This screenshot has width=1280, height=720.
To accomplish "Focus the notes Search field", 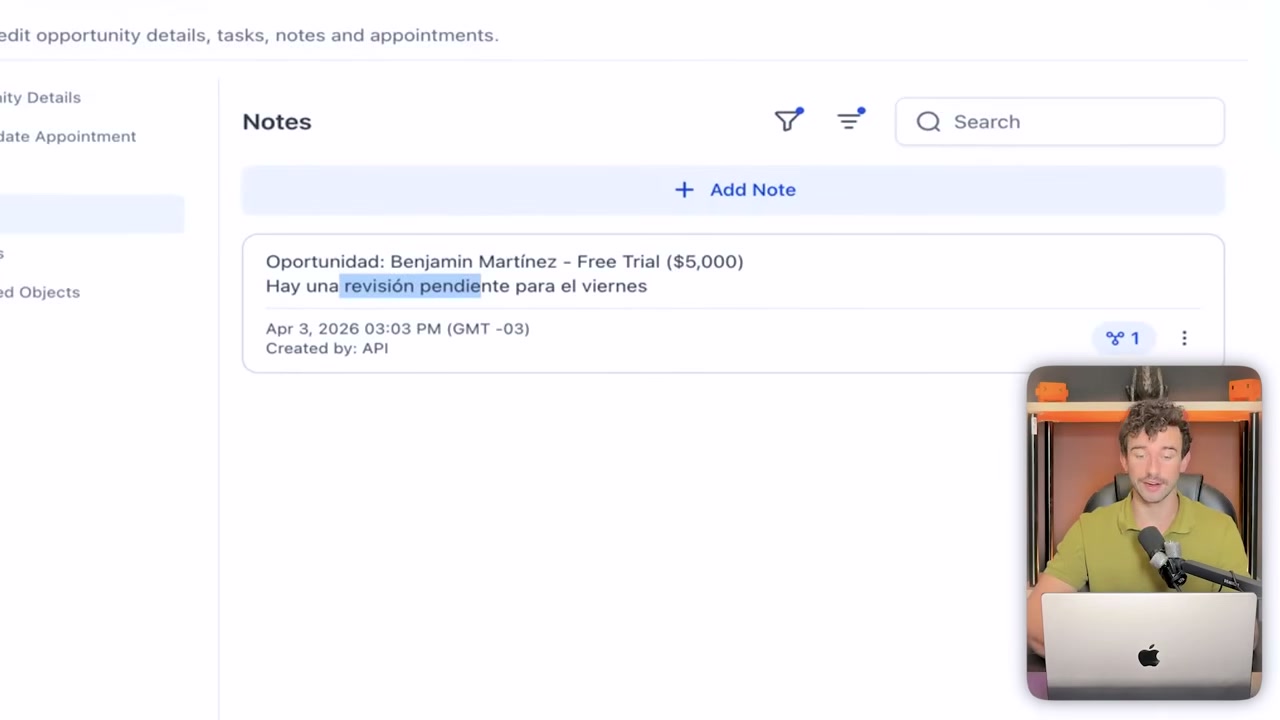I will [1060, 122].
